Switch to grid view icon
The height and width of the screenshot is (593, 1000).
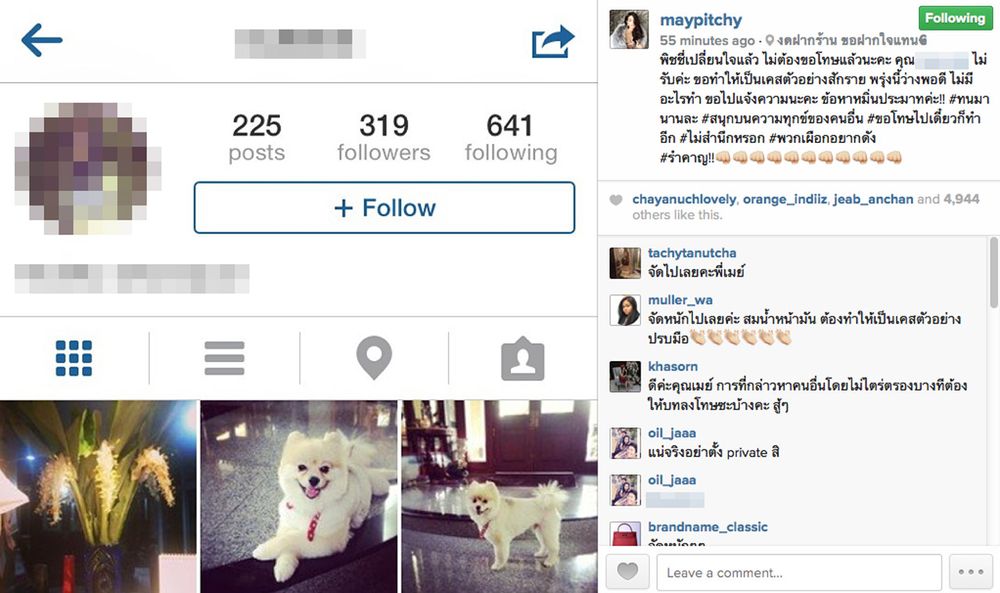click(74, 358)
